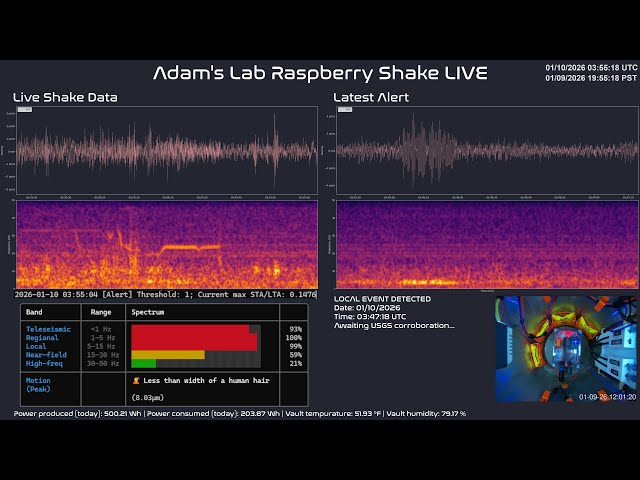
Task: Click the 21% High-freq value
Action: (296, 363)
